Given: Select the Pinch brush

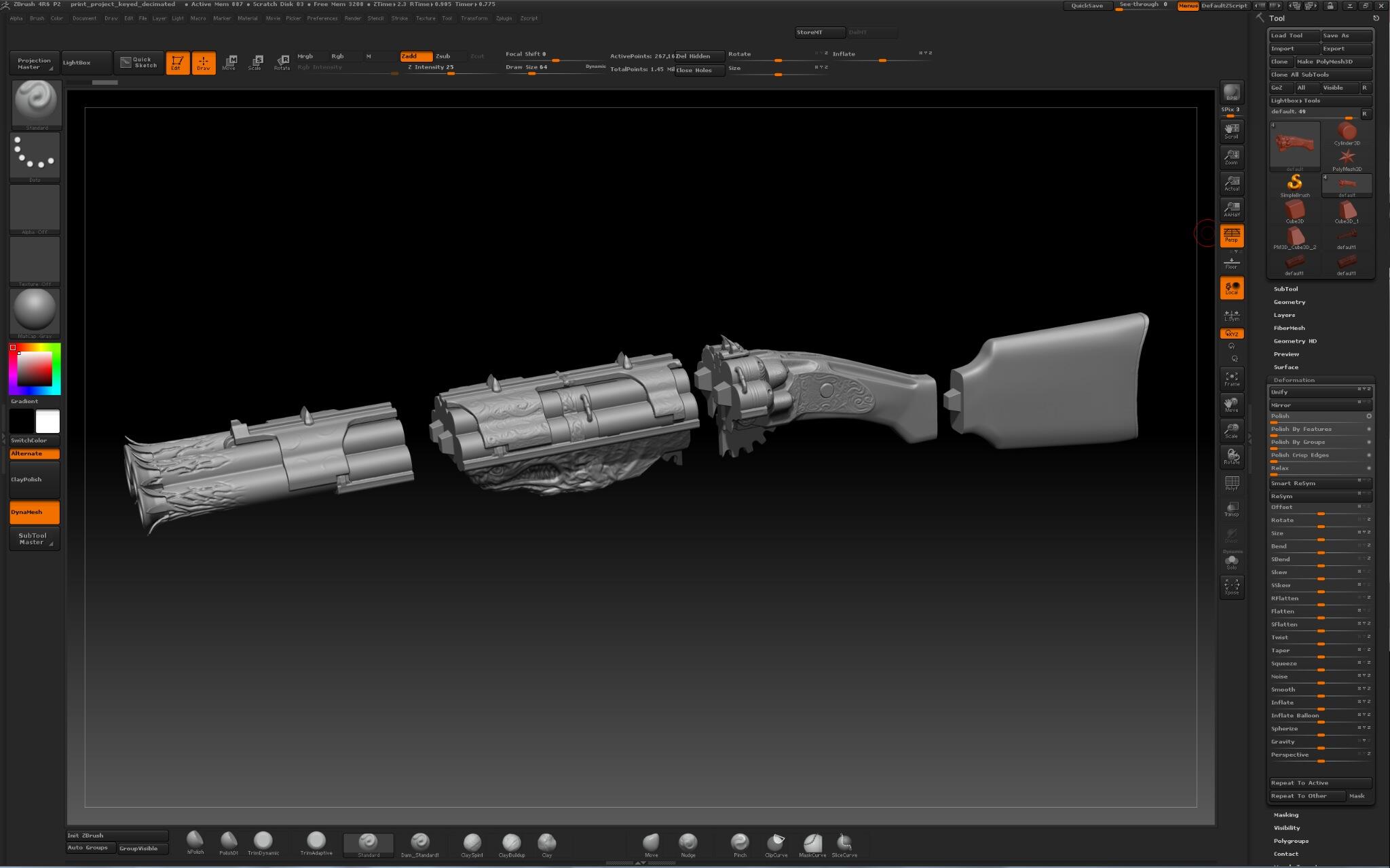Looking at the screenshot, I should coord(740,844).
